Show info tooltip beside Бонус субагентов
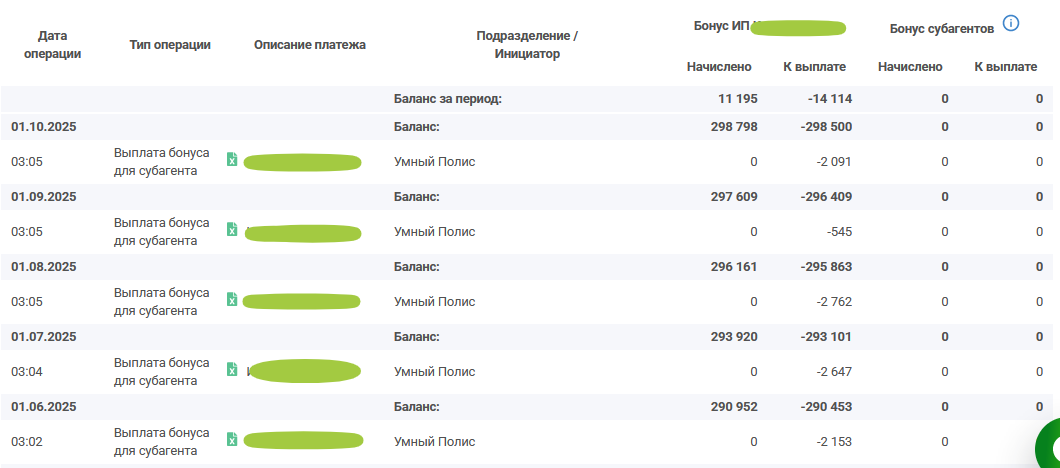This screenshot has height=468, width=1060. pos(1010,23)
